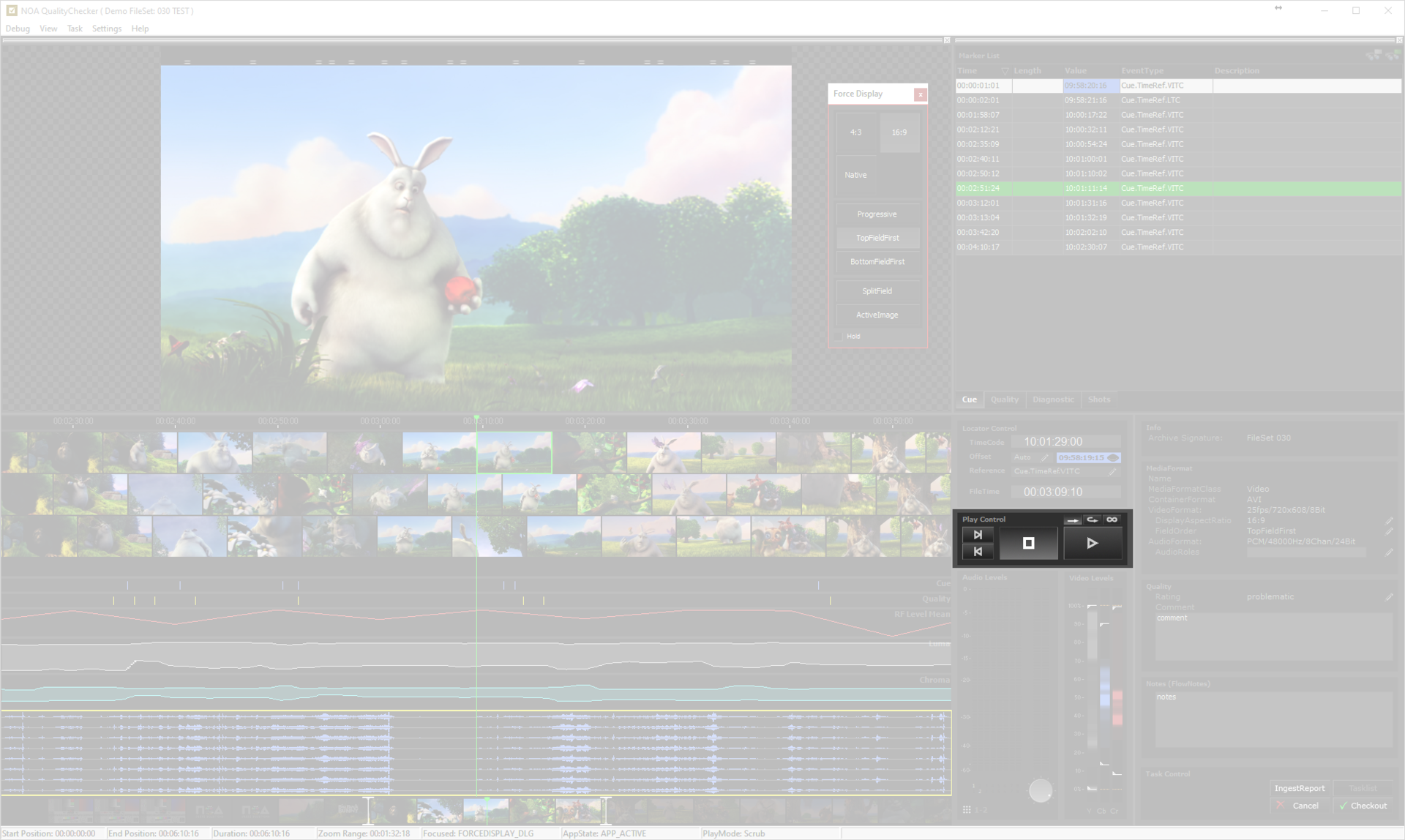The height and width of the screenshot is (840, 1405).
Task: Sort marker list by Time column arrow
Action: [x=1005, y=71]
